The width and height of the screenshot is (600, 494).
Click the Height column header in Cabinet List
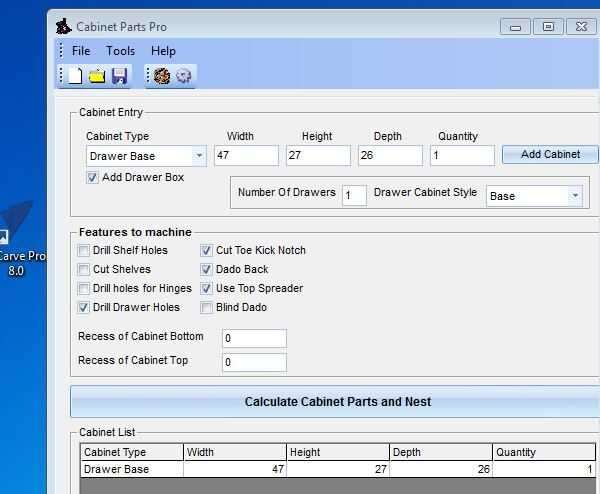pyautogui.click(x=338, y=452)
